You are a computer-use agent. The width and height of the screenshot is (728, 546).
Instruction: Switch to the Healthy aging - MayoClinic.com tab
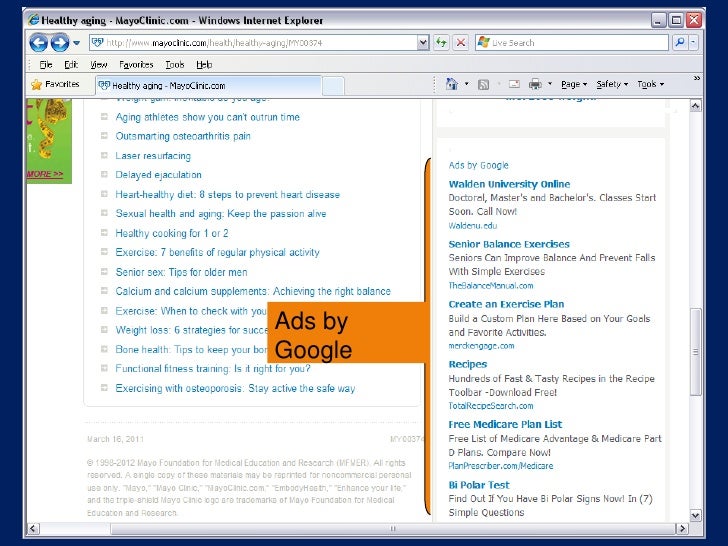pos(168,86)
